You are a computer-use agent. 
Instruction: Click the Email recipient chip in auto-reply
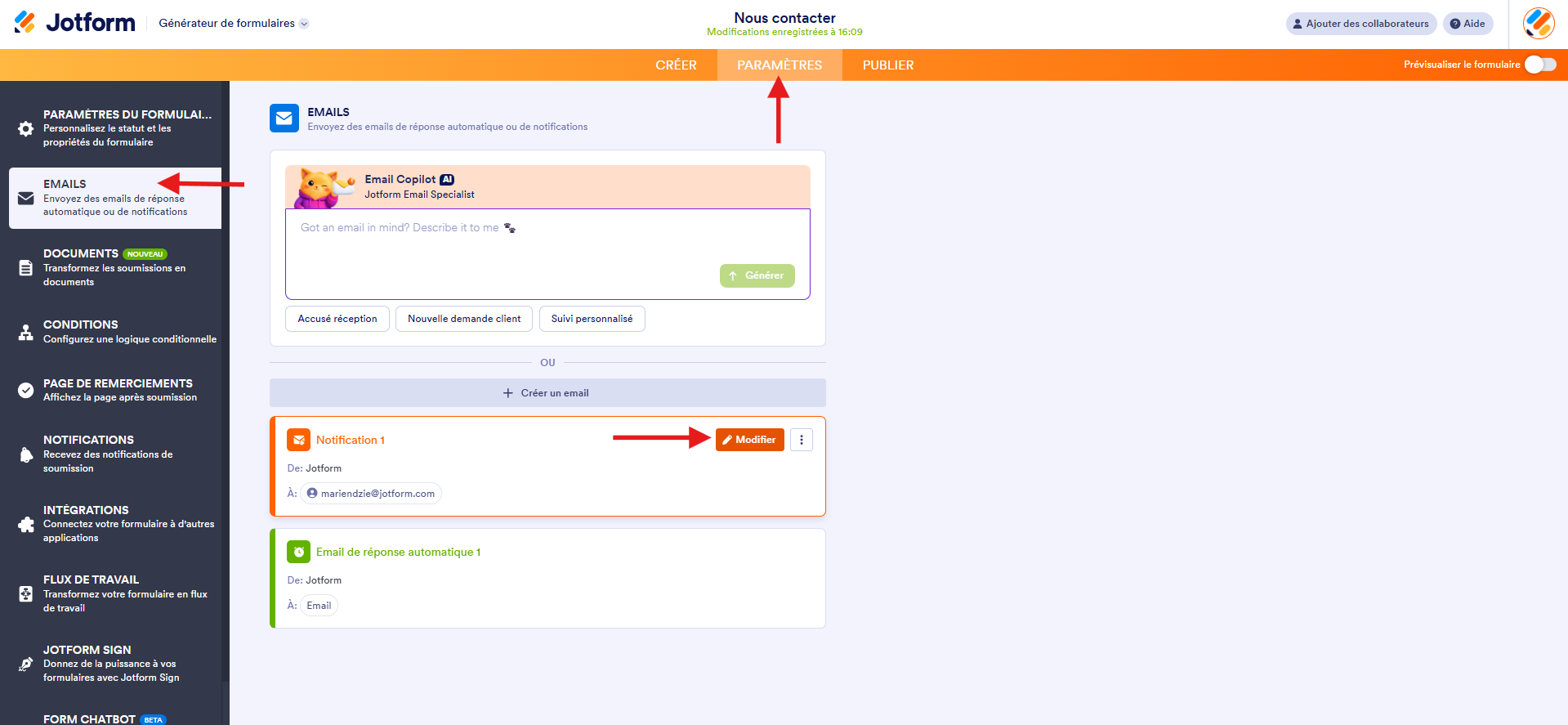319,606
